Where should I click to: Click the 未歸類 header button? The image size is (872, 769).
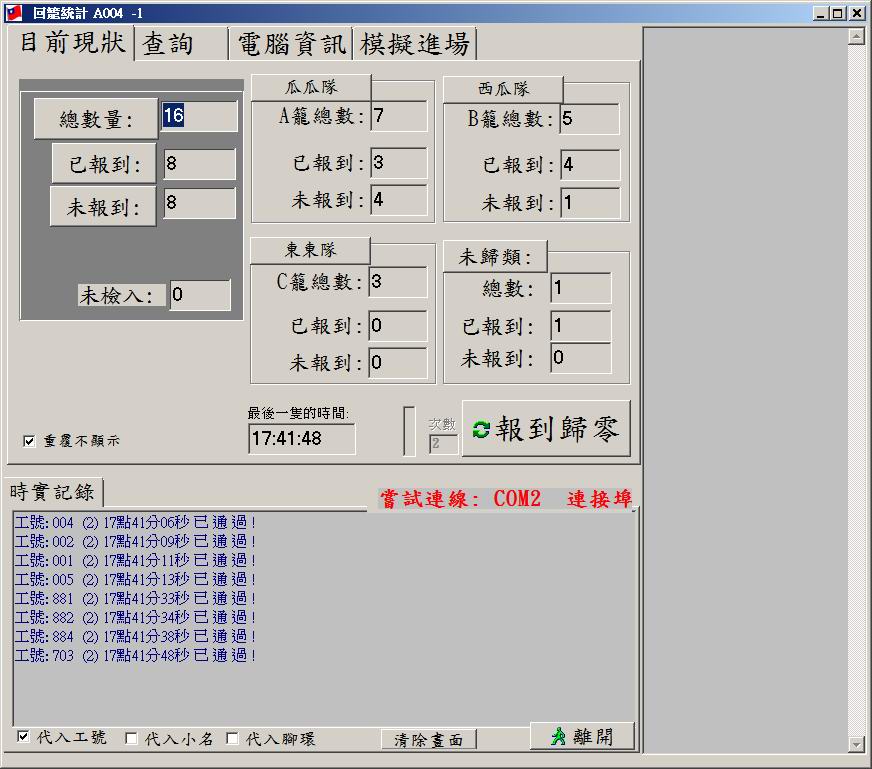click(x=496, y=257)
